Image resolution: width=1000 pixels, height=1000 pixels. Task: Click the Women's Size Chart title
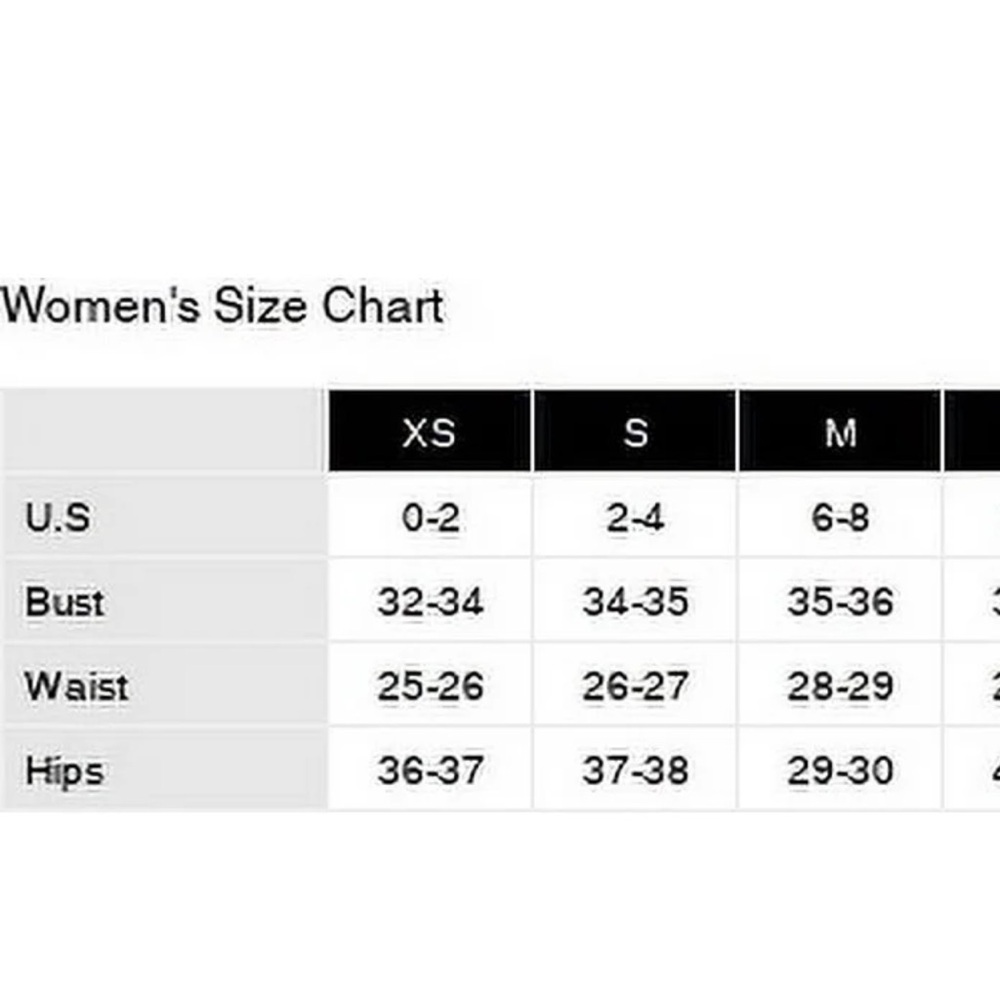222,306
